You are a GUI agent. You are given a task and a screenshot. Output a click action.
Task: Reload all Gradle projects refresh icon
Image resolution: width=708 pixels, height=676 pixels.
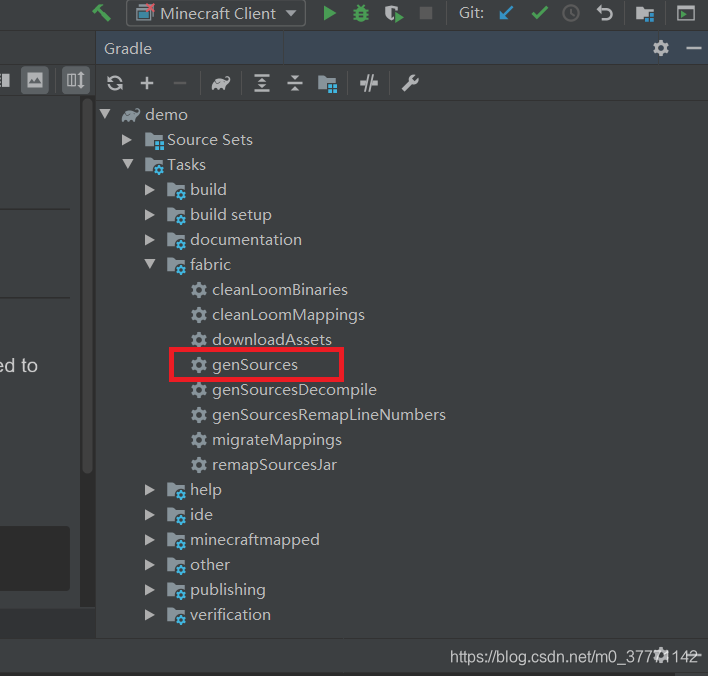click(x=115, y=83)
